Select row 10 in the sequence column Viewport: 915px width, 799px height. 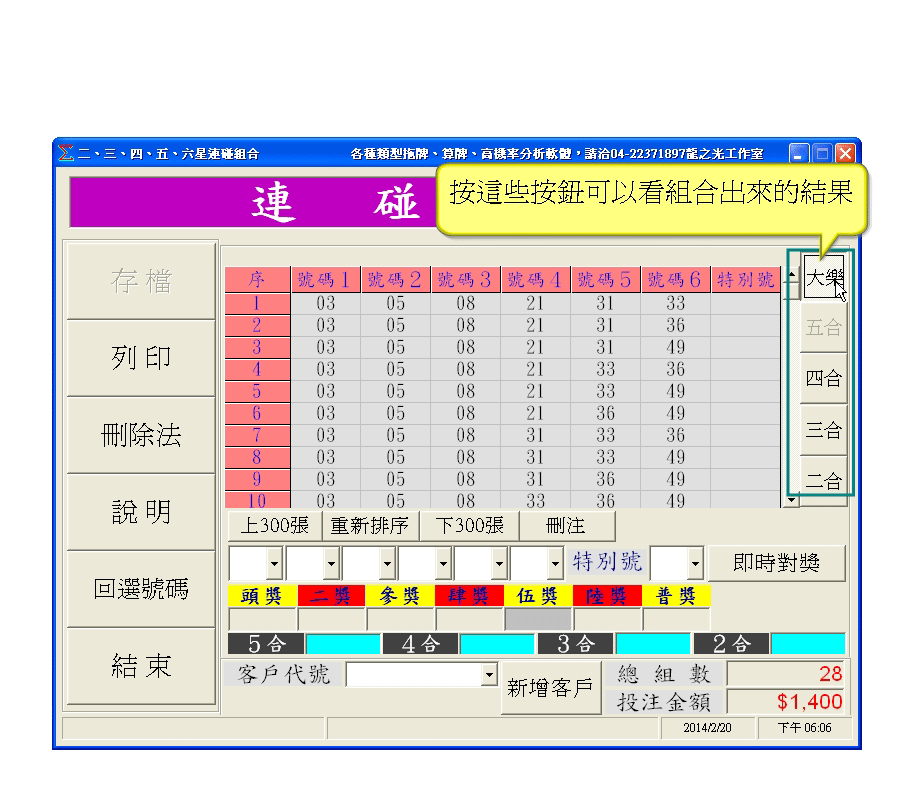click(257, 501)
